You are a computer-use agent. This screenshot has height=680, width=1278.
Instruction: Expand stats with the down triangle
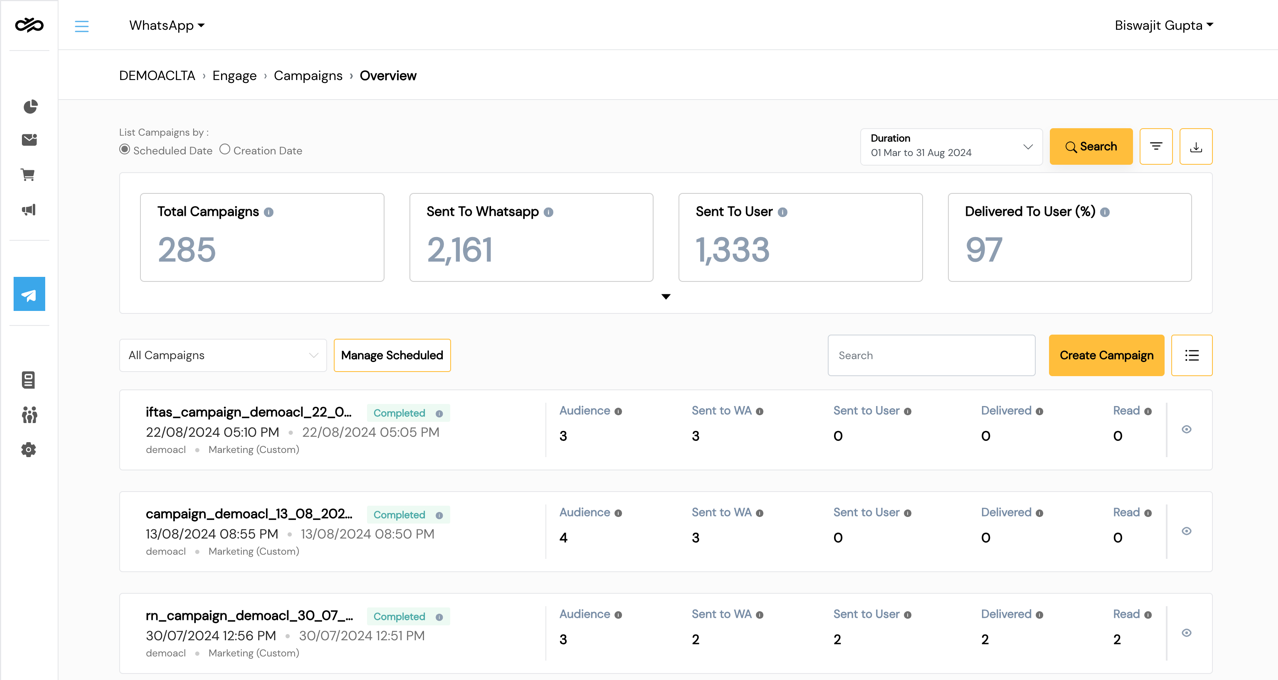[x=666, y=297]
